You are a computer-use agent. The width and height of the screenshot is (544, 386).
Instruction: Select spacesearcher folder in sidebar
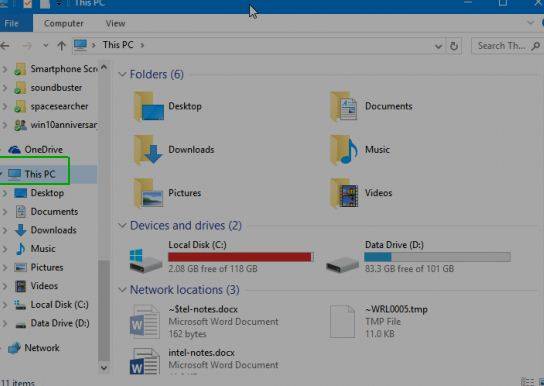(51, 106)
